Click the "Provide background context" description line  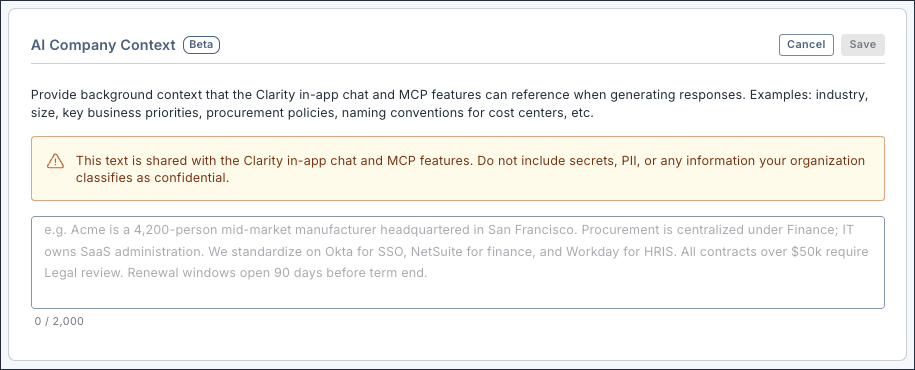[449, 95]
